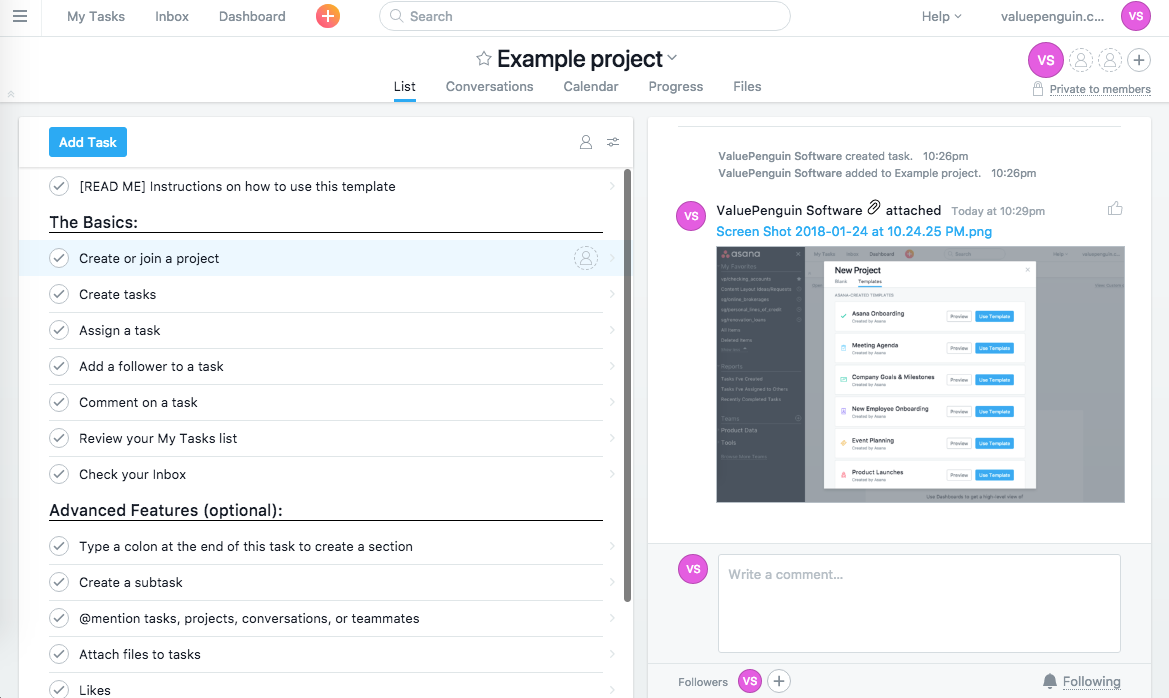Open the valuepenguin.c... workspace menu
The image size is (1169, 698).
pyautogui.click(x=1052, y=16)
